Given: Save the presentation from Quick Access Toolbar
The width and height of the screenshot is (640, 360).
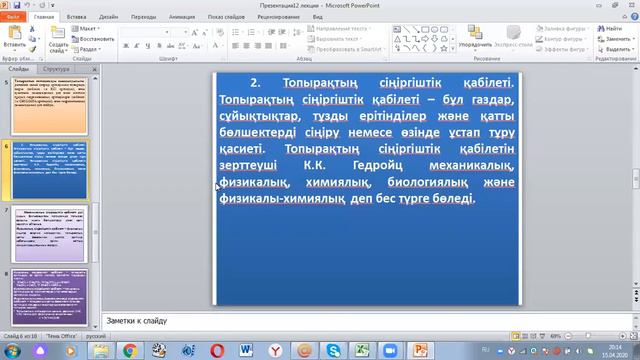Looking at the screenshot, I should pyautogui.click(x=16, y=5).
